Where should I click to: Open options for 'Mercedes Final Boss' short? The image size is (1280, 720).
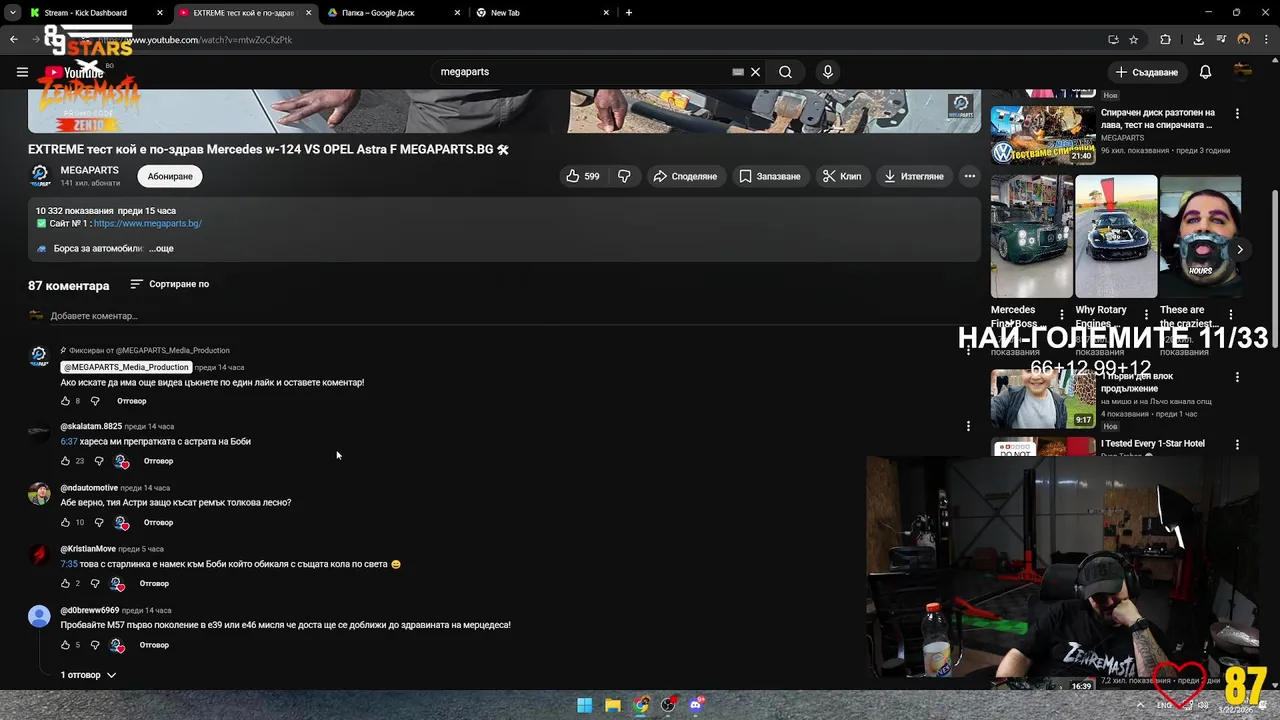pyautogui.click(x=1062, y=315)
